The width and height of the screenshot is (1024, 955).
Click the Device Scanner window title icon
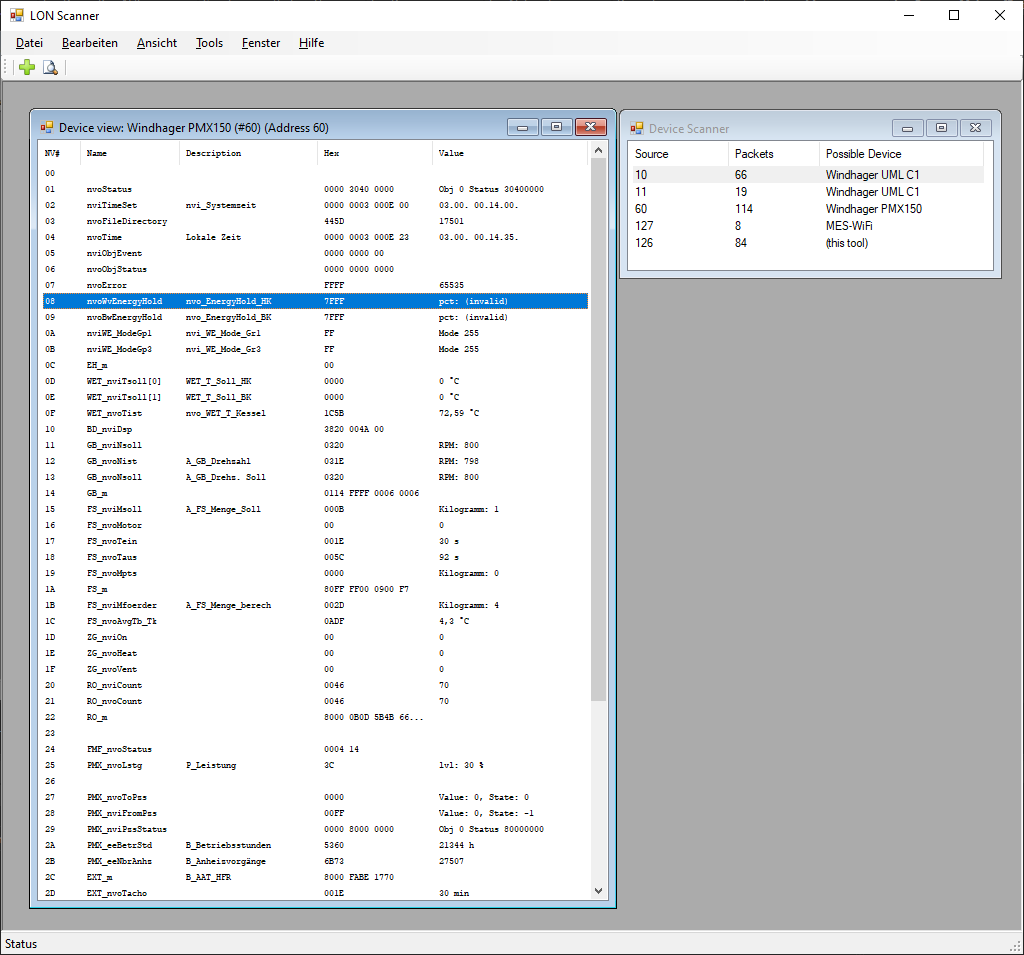(x=637, y=129)
